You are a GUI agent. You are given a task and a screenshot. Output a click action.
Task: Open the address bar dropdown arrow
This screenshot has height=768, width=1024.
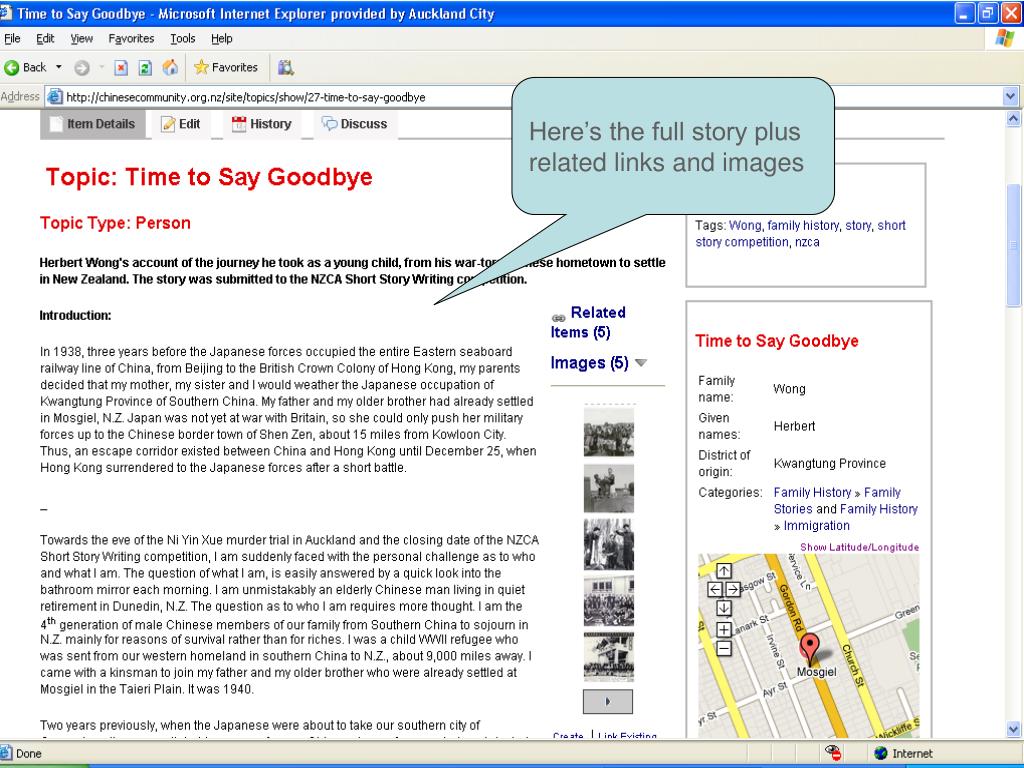tap(1010, 97)
